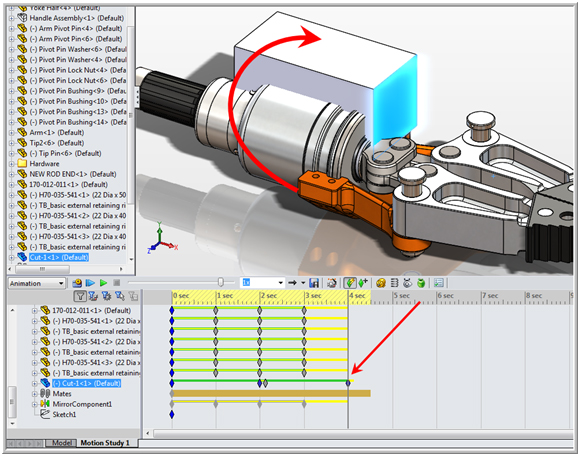580x456 pixels.
Task: Click the Spring icon in MotionManager toolbar
Action: [394, 283]
